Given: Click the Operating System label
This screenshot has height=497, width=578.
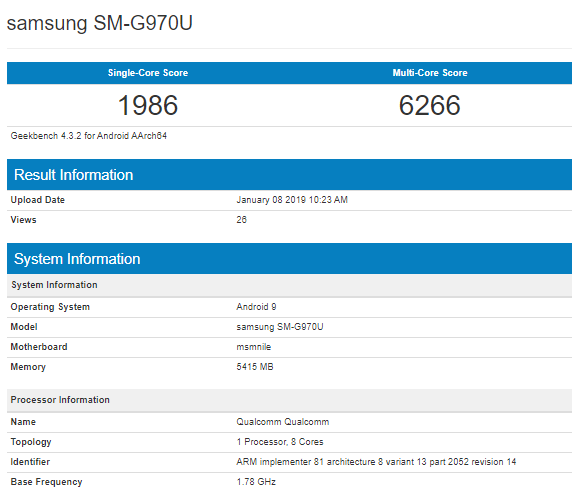Looking at the screenshot, I should pyautogui.click(x=50, y=307).
